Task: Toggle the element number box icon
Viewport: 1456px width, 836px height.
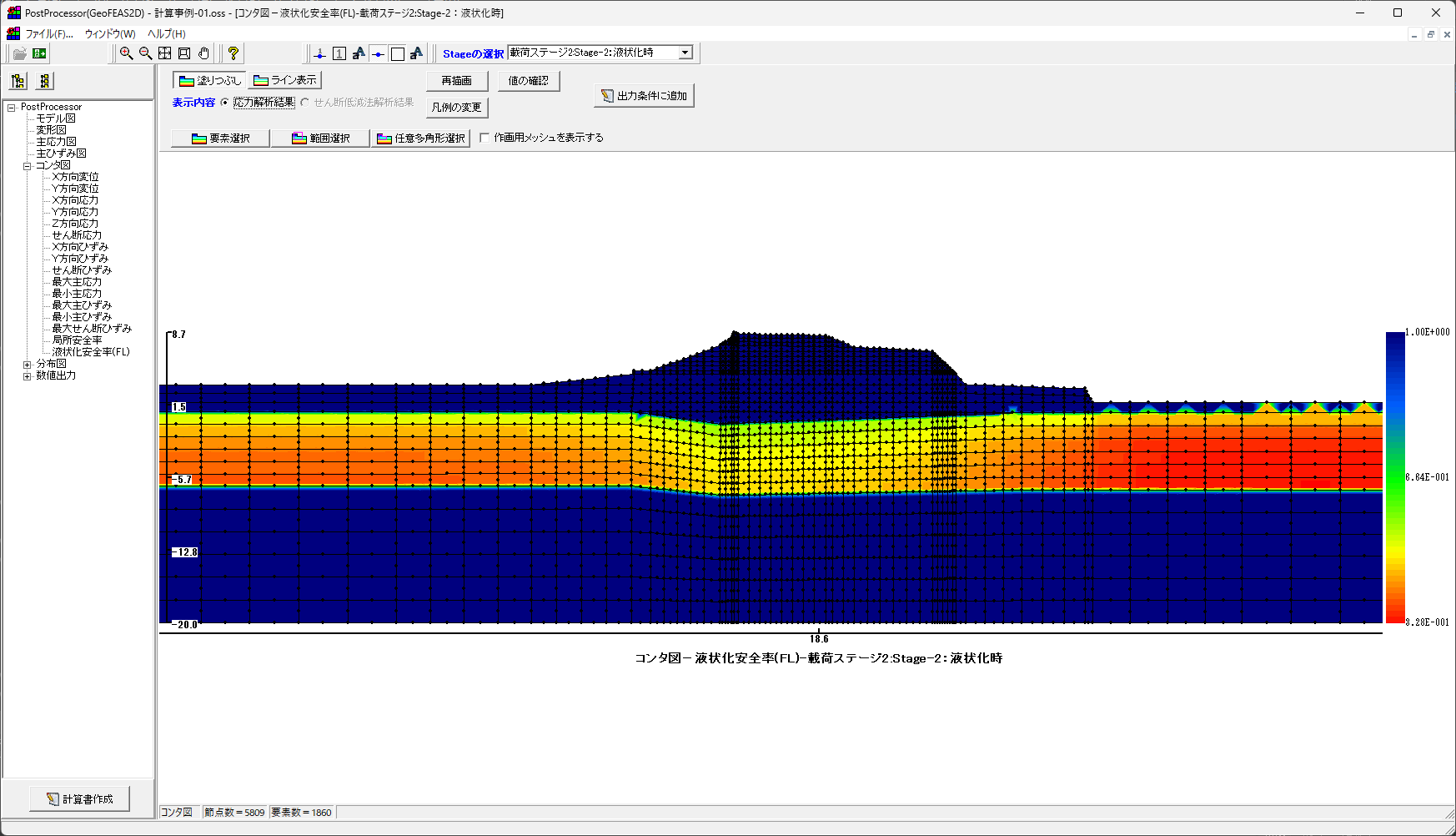Action: [x=339, y=53]
